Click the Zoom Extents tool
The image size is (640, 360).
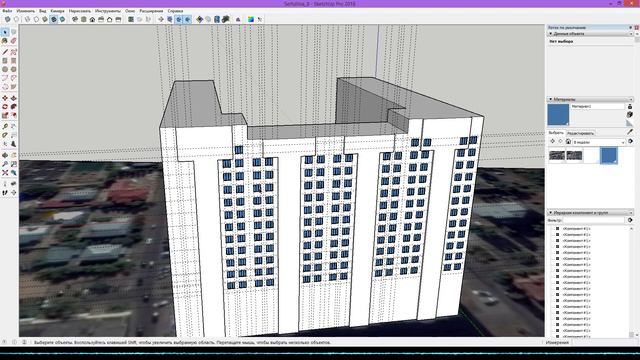[x=5, y=173]
